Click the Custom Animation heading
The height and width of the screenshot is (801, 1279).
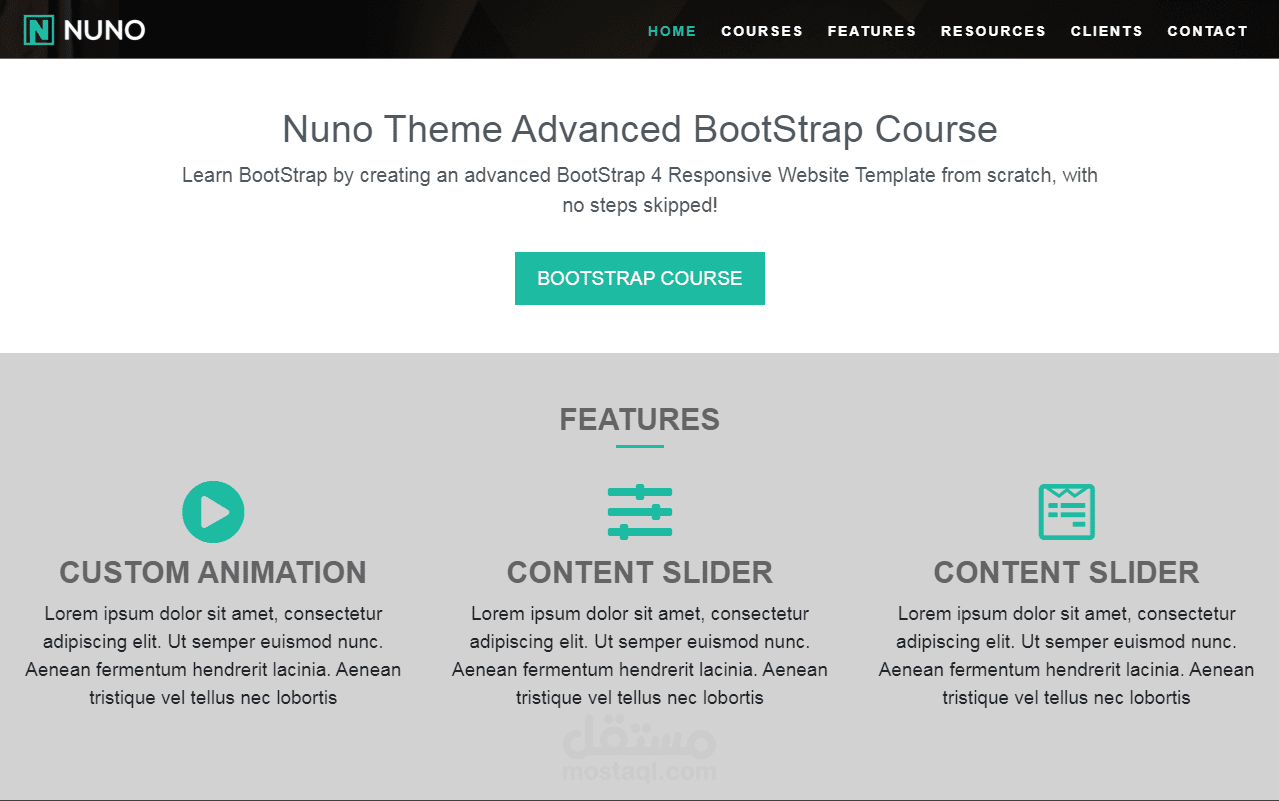213,572
